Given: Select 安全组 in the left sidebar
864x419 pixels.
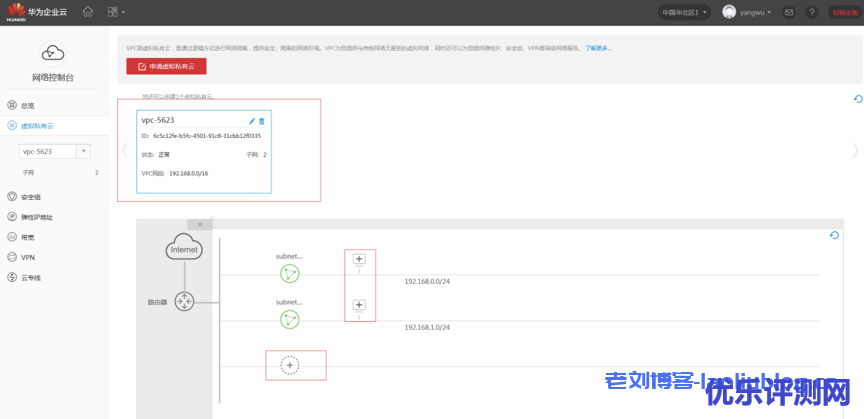Looking at the screenshot, I should (x=31, y=197).
